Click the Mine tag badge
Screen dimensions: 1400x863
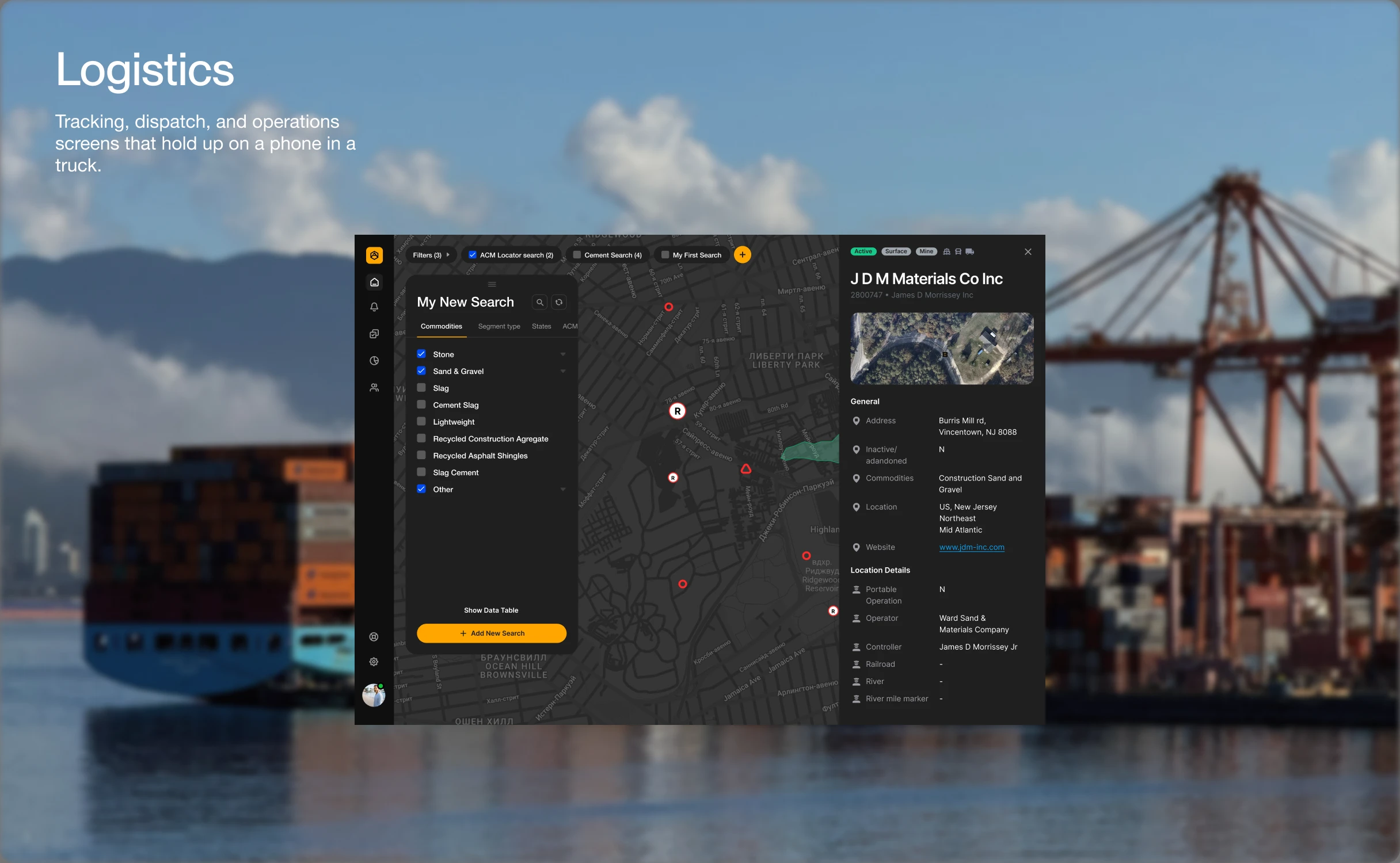[926, 251]
